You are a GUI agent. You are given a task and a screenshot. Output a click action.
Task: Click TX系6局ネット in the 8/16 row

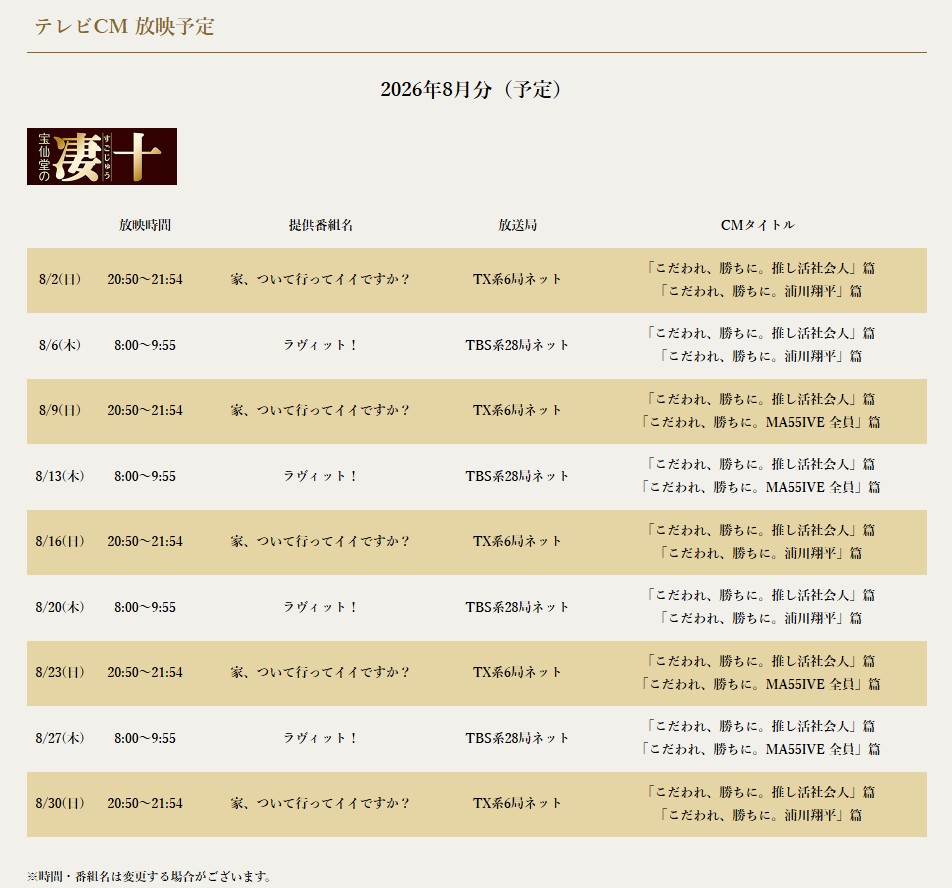point(517,541)
